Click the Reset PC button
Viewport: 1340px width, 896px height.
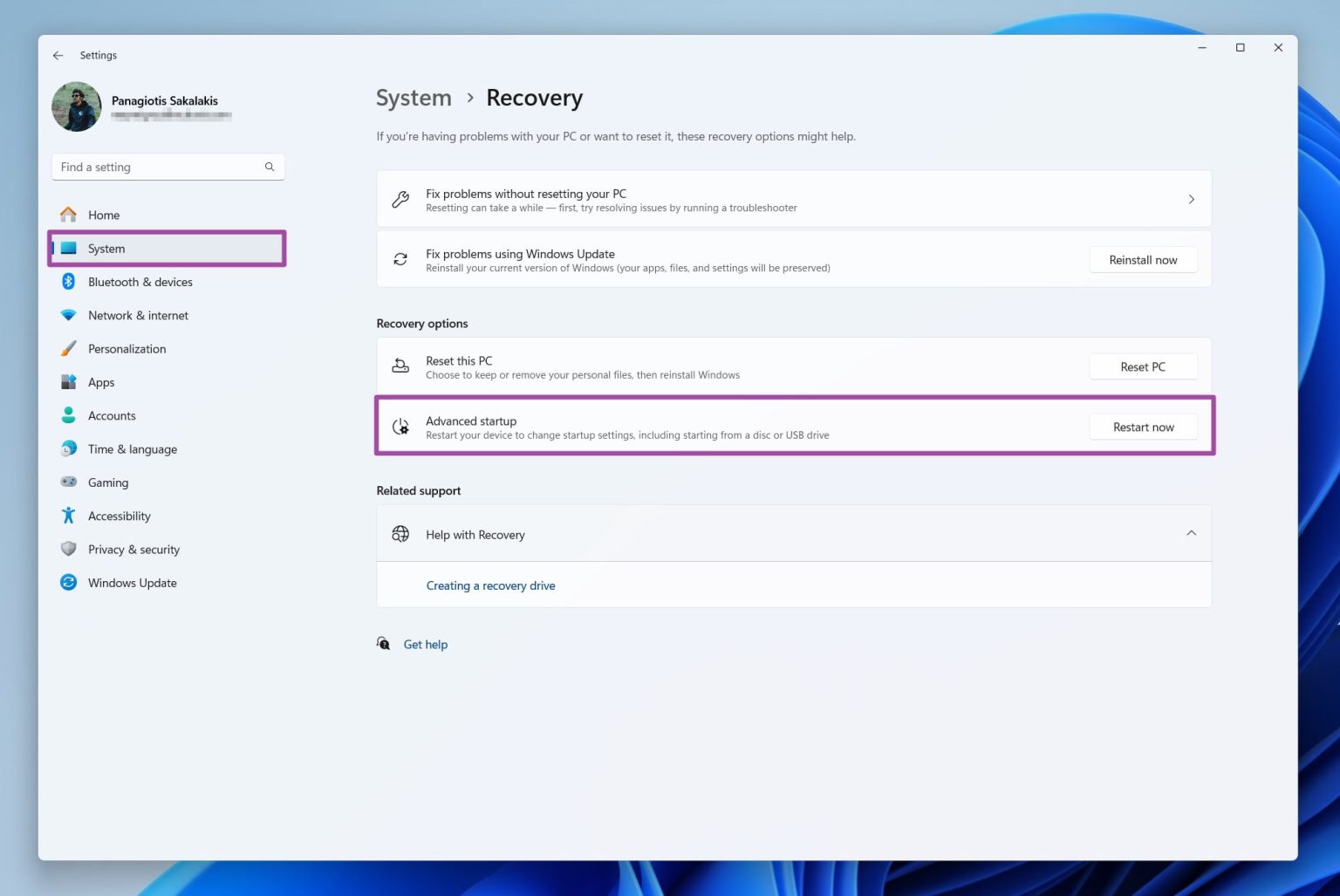(x=1142, y=367)
